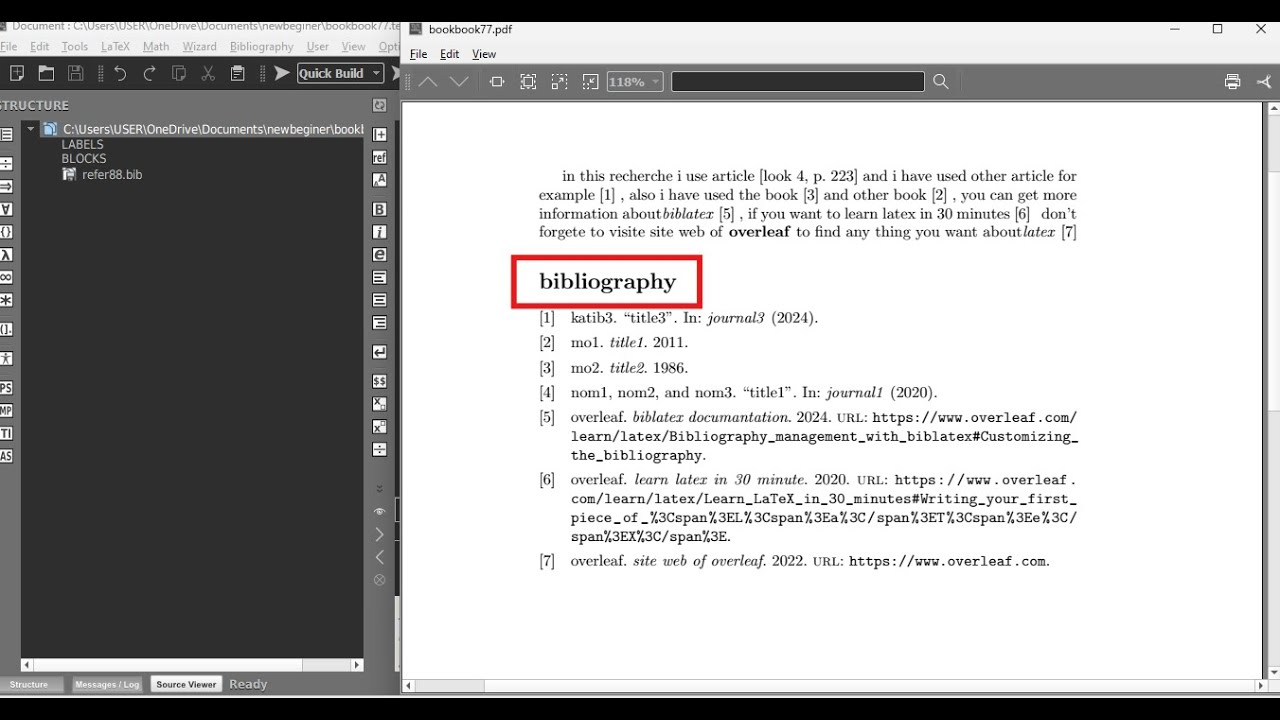Screen dimensions: 1280x720
Task: Switch to the Source Viewer tab
Action: coord(186,684)
